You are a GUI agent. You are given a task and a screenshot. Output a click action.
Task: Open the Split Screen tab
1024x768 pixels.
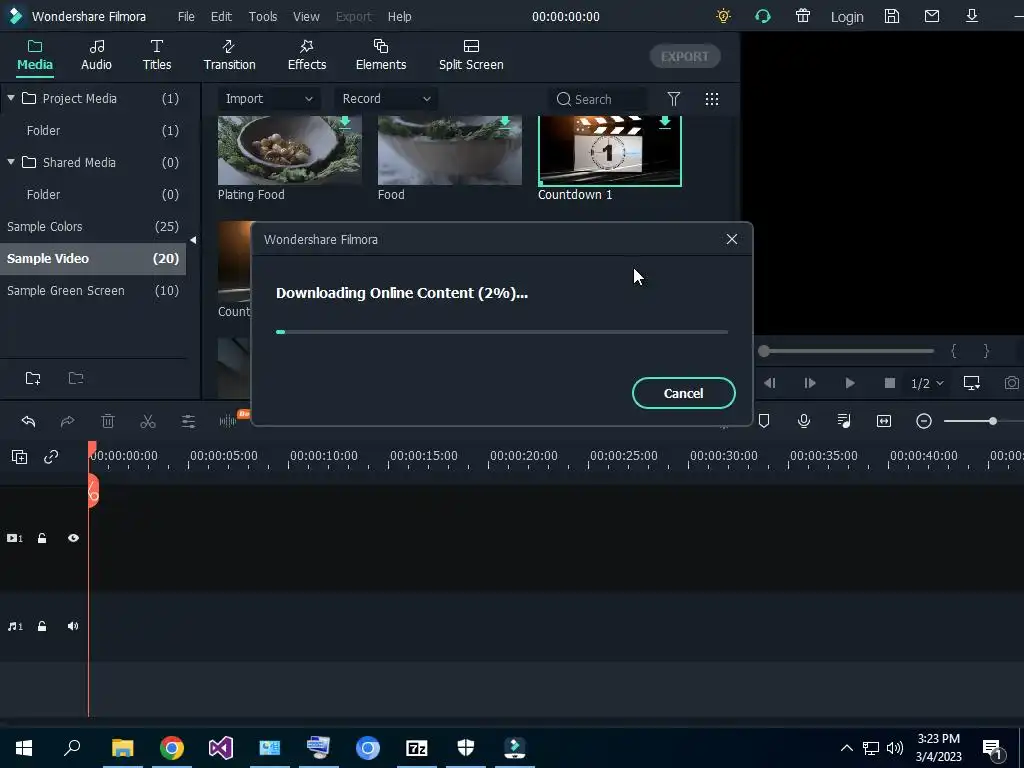click(x=471, y=56)
